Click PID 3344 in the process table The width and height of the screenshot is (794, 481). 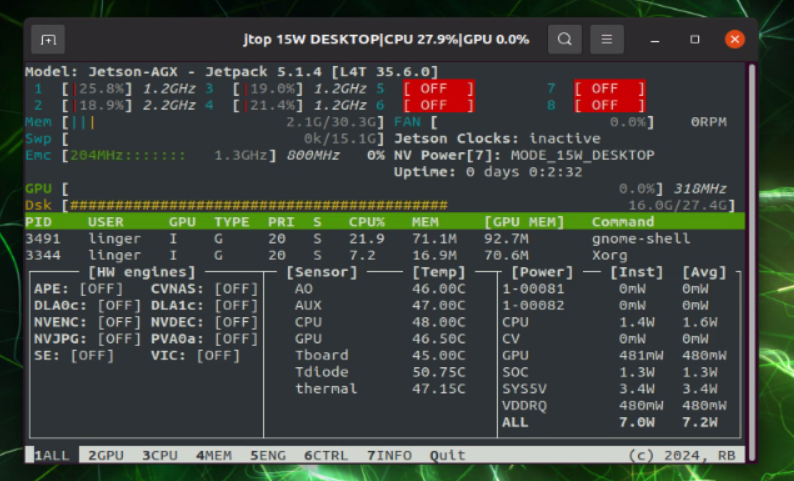point(43,255)
